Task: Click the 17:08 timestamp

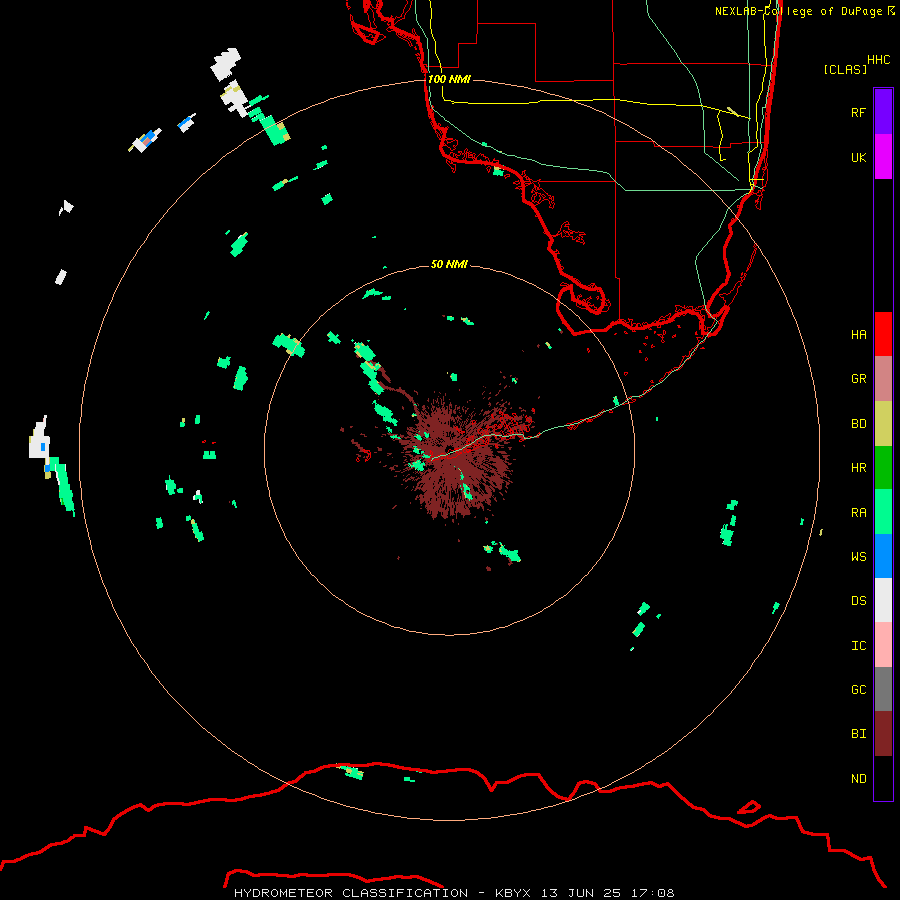Action: click(x=652, y=893)
